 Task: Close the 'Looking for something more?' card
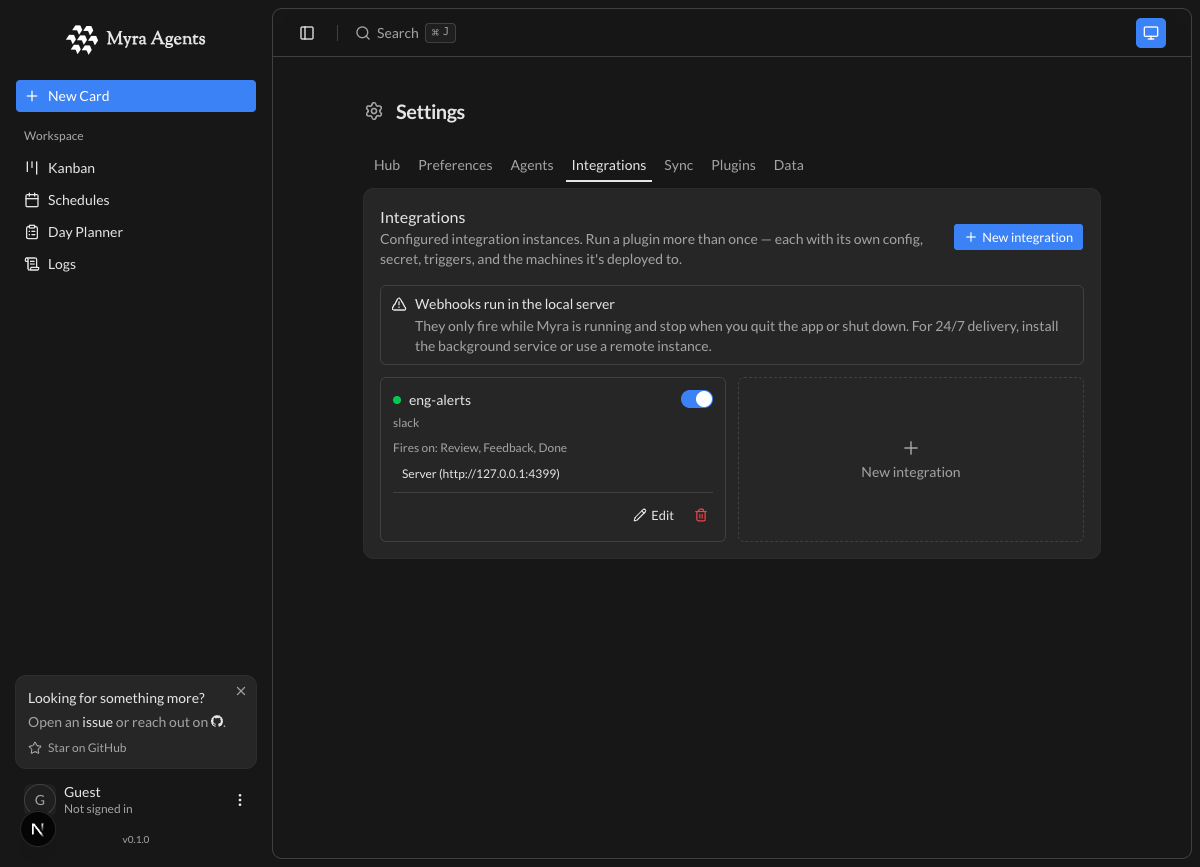click(241, 691)
